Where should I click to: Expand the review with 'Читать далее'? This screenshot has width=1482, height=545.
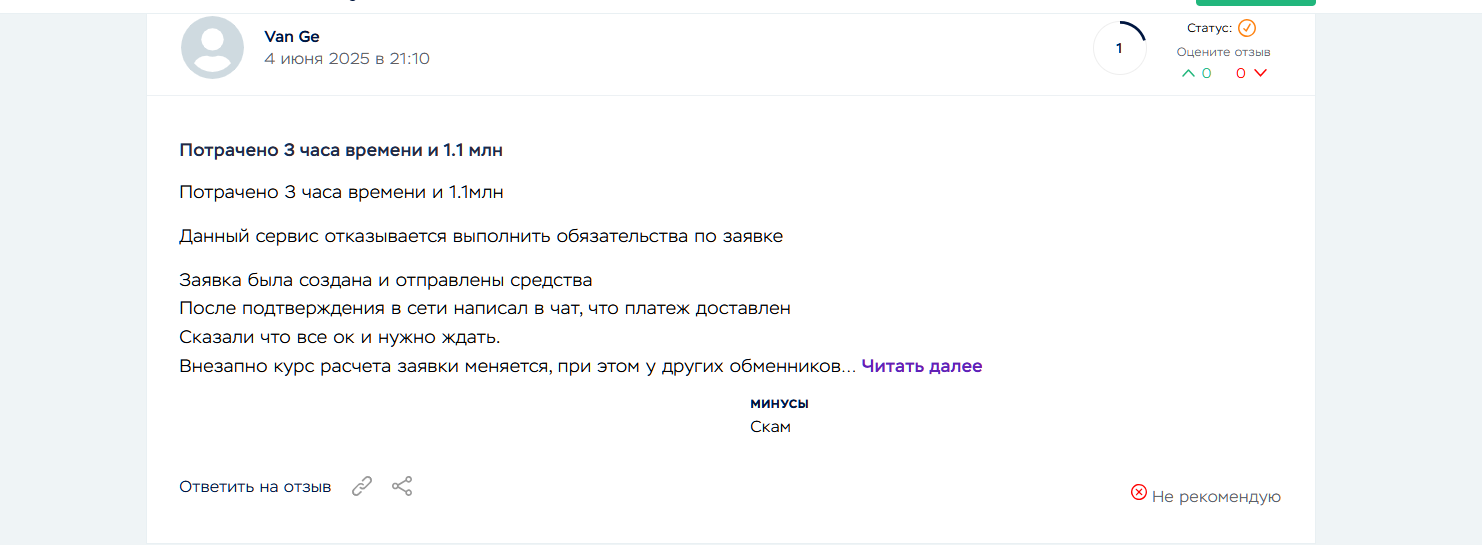921,366
